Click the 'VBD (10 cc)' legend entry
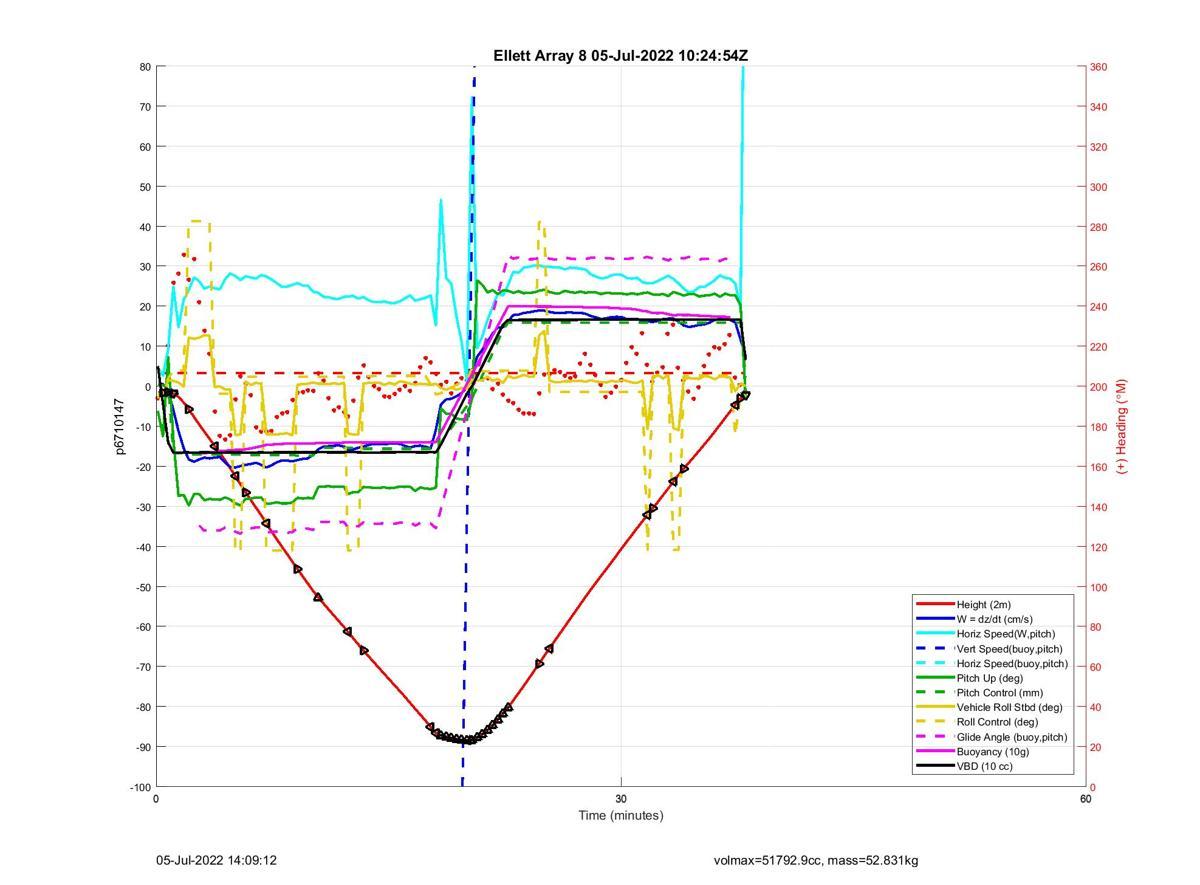 (985, 767)
